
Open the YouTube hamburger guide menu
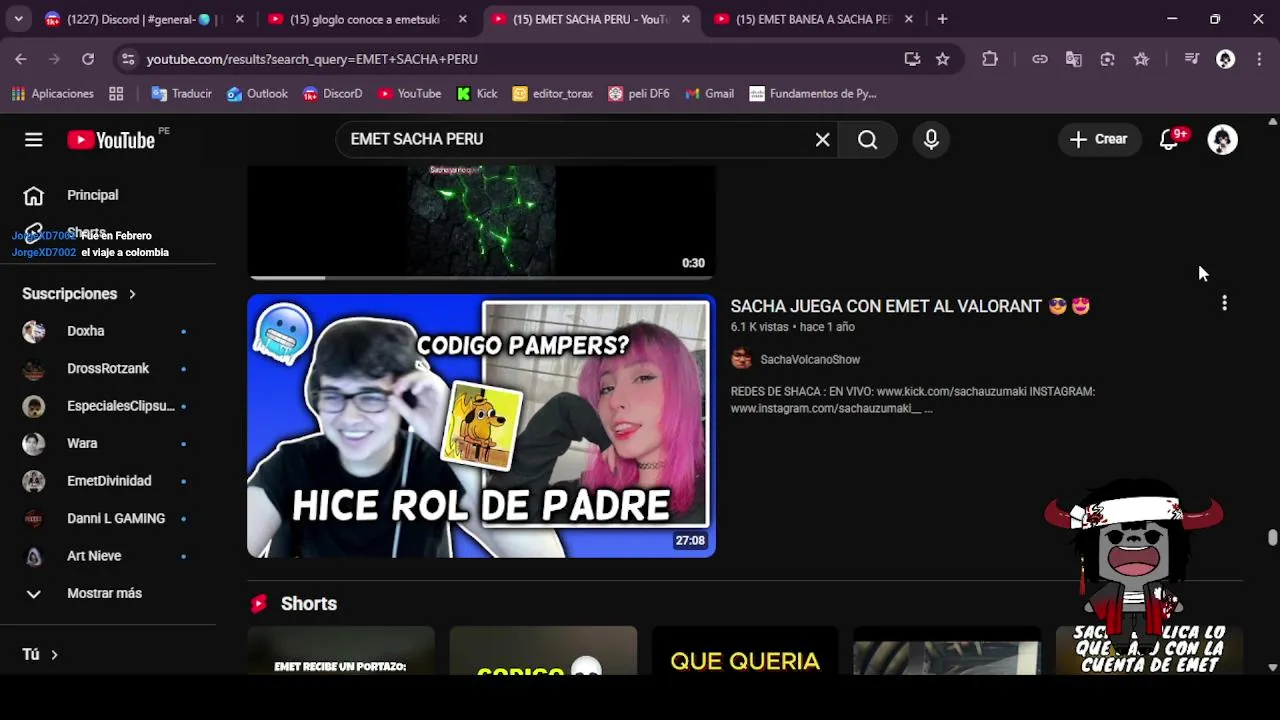pos(34,140)
